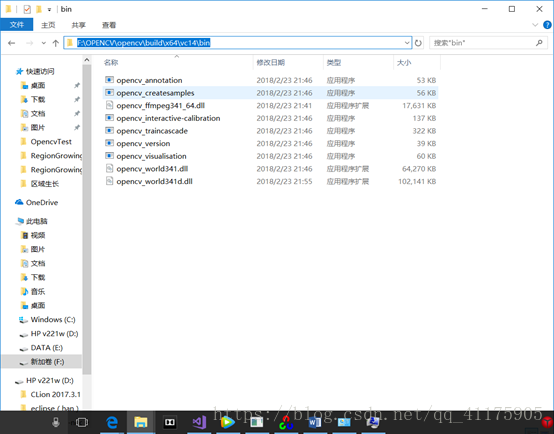Viewport: 554px width, 434px height.
Task: Open the 主页 ribbon tab
Action: [x=48, y=25]
